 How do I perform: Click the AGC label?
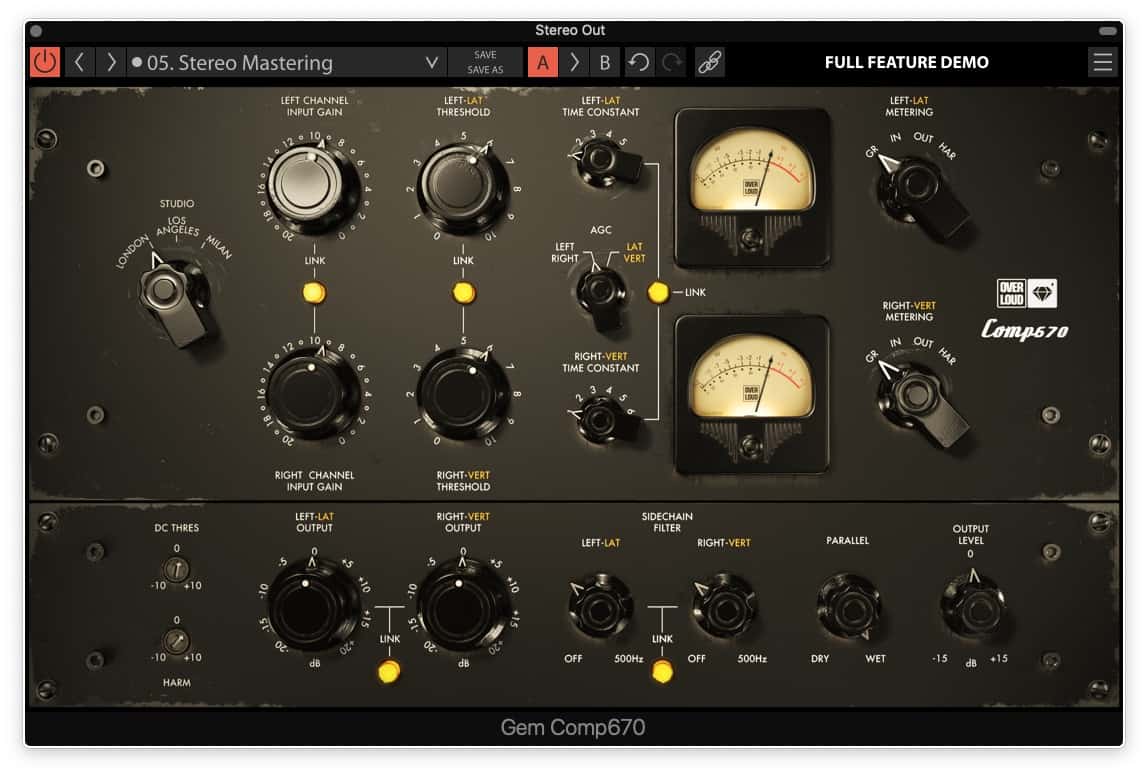pos(600,230)
